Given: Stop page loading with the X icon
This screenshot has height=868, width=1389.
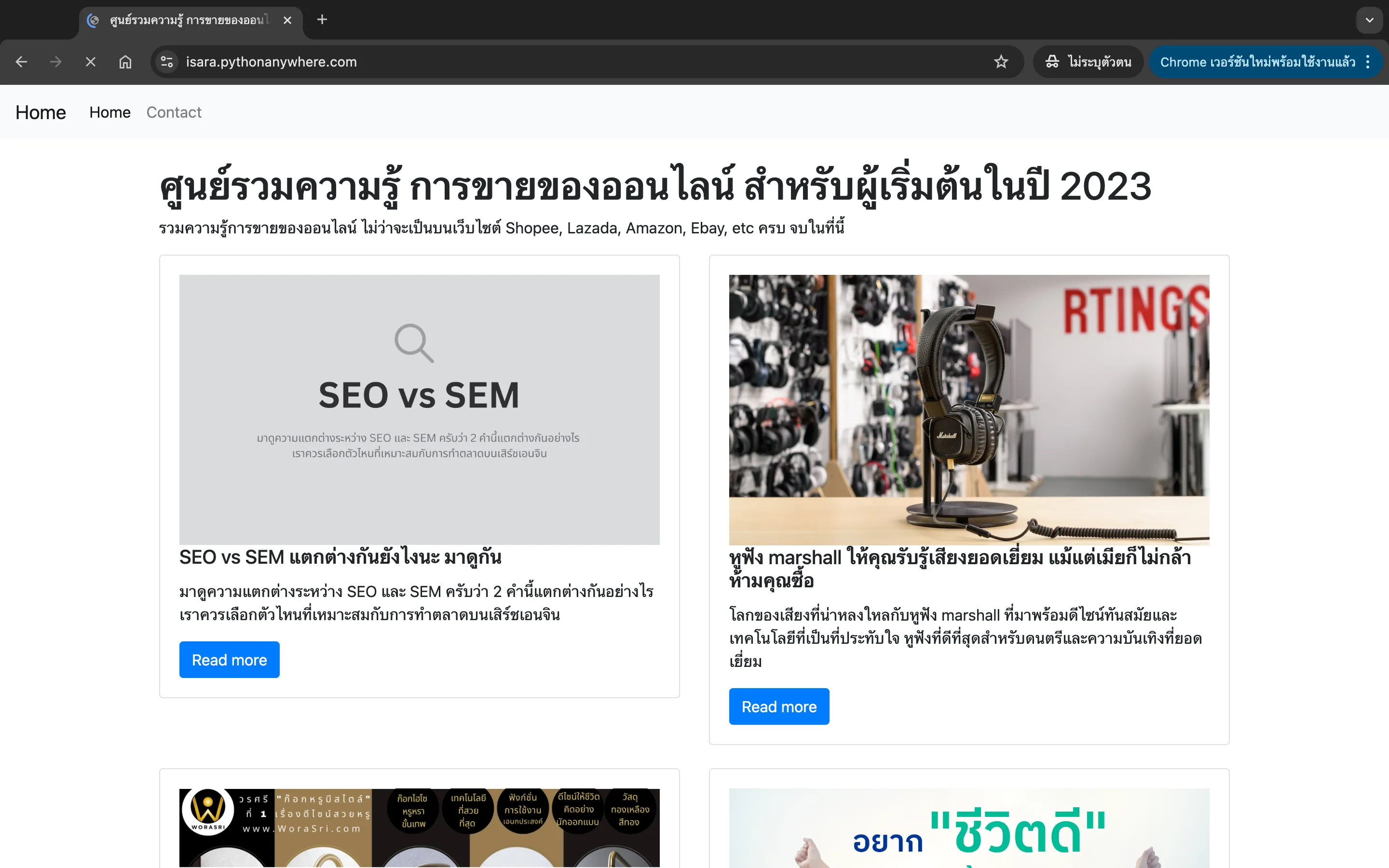Looking at the screenshot, I should pos(91,62).
